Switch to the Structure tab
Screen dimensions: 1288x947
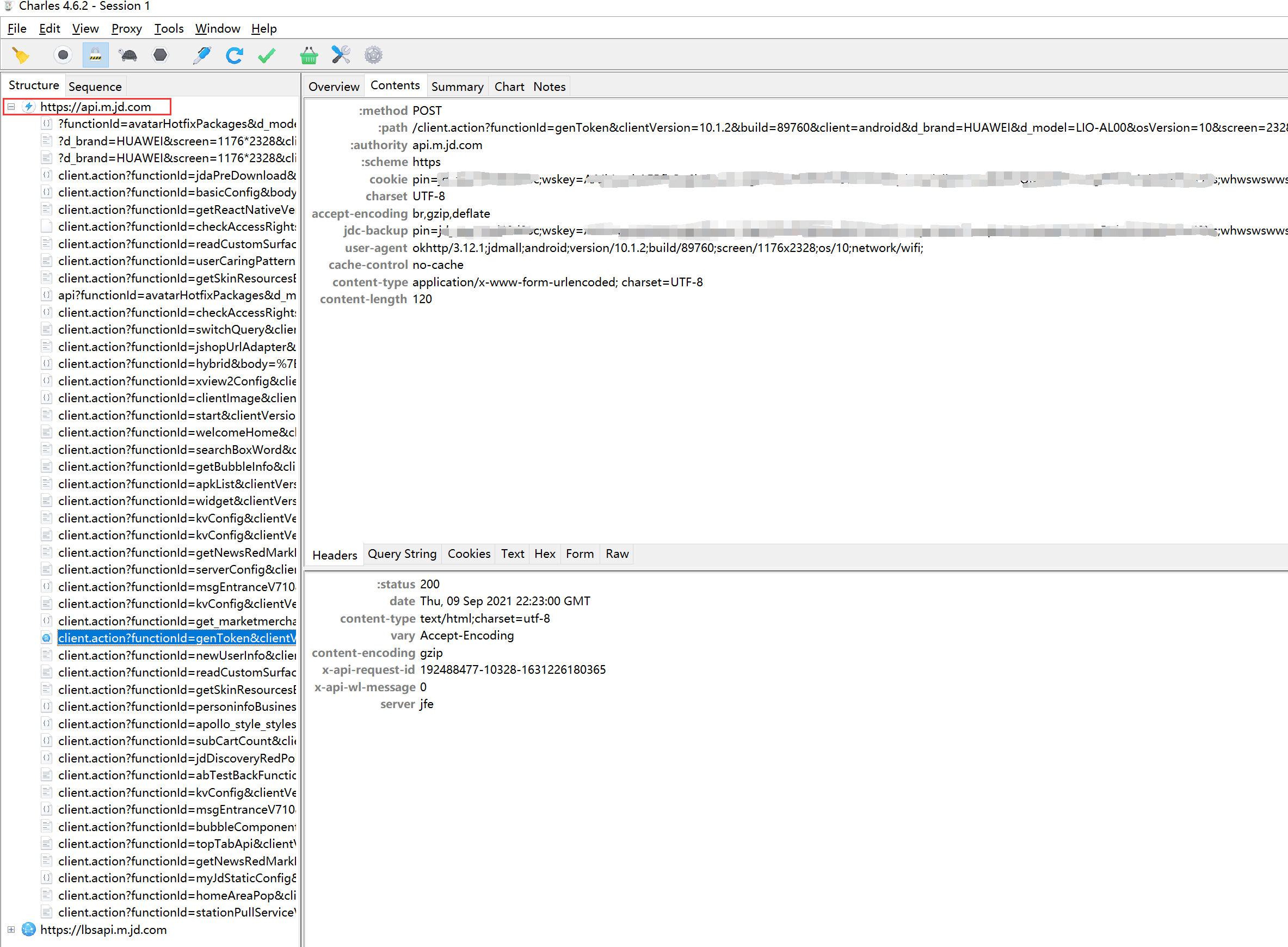[34, 85]
